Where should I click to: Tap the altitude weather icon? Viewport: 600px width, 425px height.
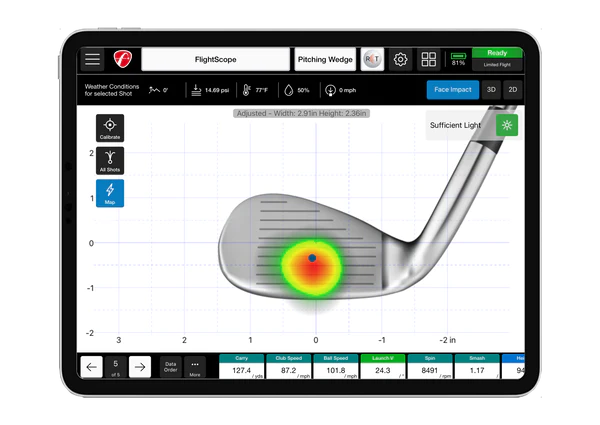coord(154,90)
